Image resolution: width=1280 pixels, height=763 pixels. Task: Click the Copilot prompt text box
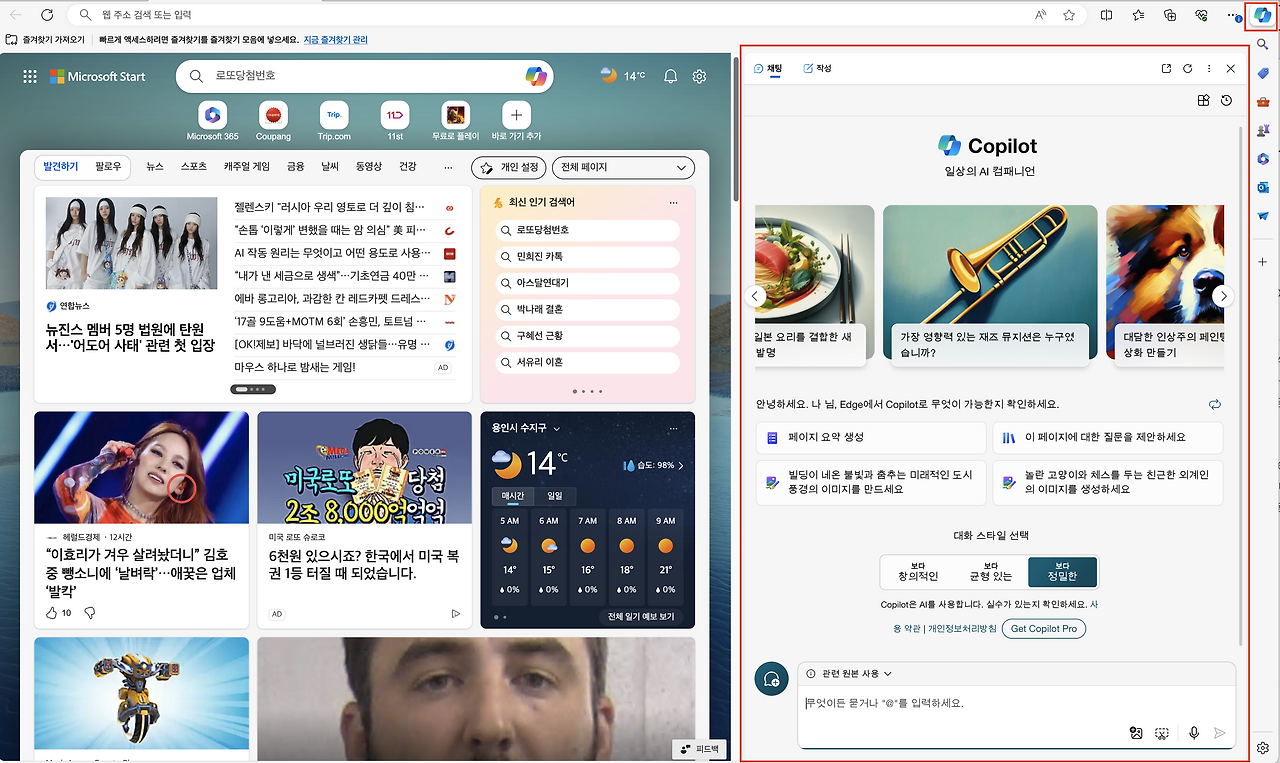point(1016,703)
